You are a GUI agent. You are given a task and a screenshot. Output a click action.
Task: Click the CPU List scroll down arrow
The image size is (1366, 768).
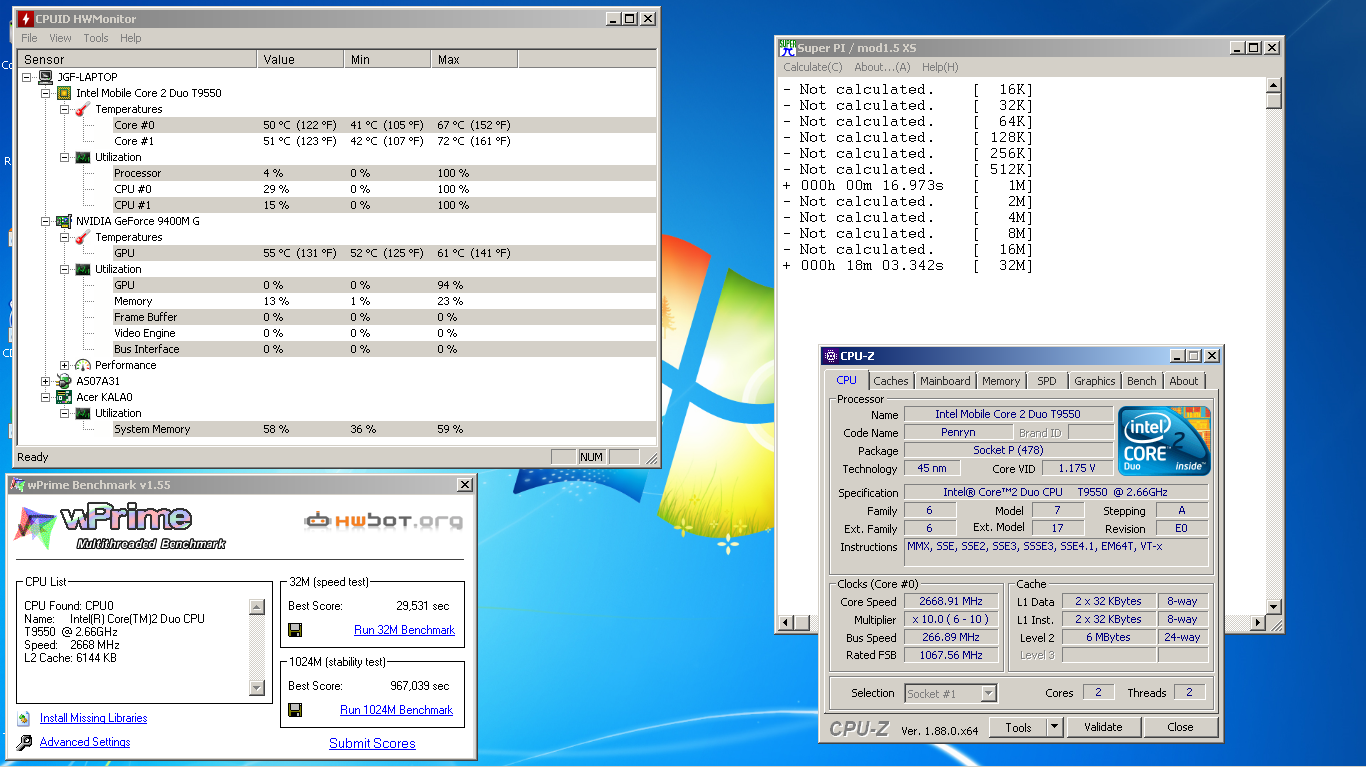257,687
